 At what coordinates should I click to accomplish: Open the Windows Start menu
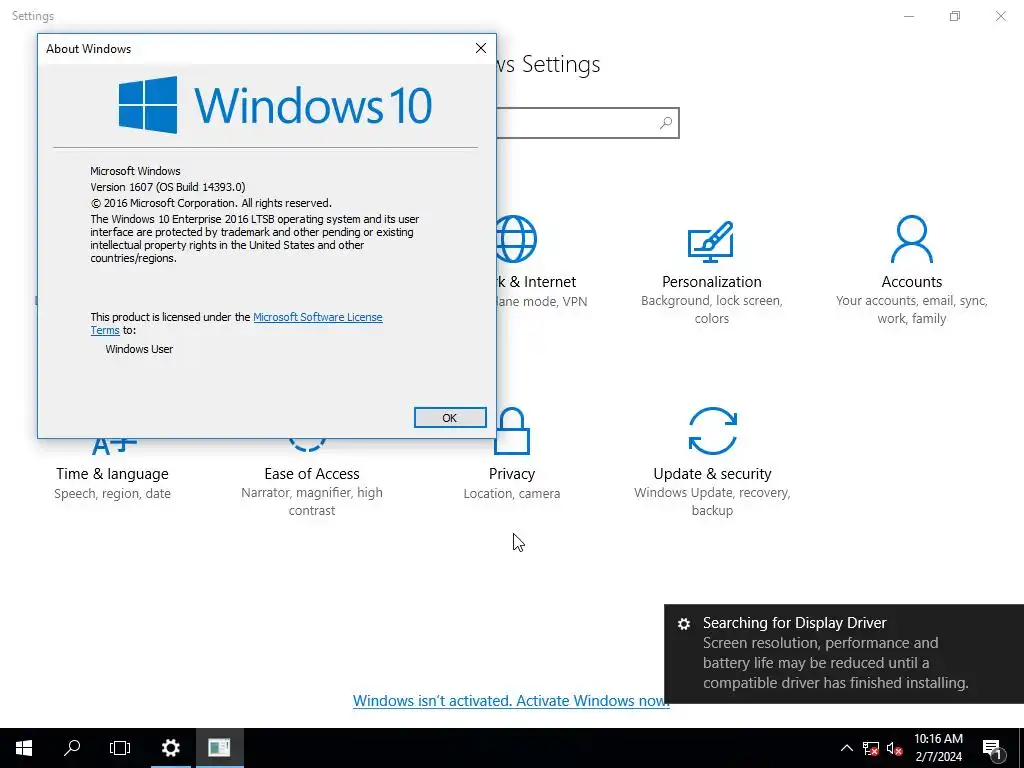coord(24,748)
